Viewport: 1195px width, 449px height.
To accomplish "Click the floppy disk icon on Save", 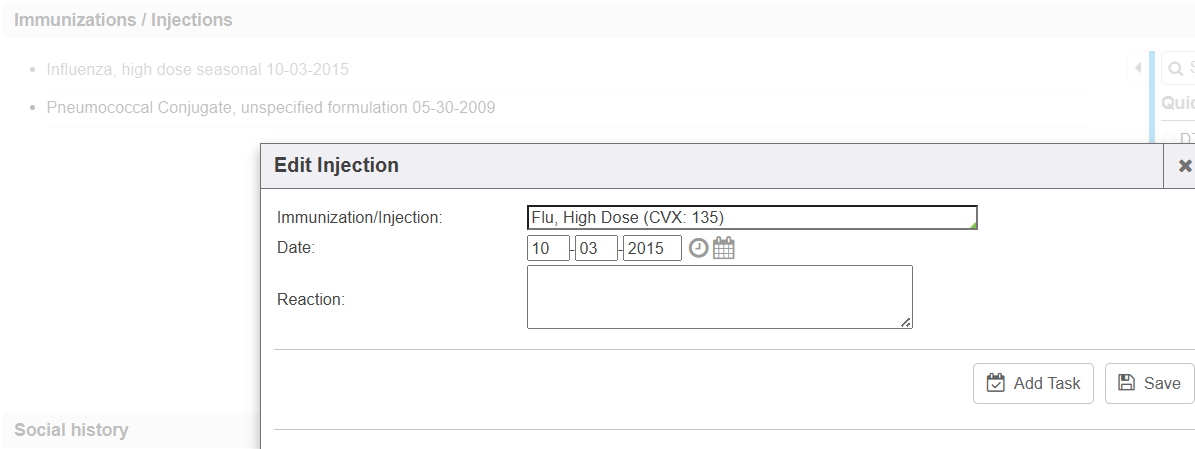I will click(x=1126, y=383).
